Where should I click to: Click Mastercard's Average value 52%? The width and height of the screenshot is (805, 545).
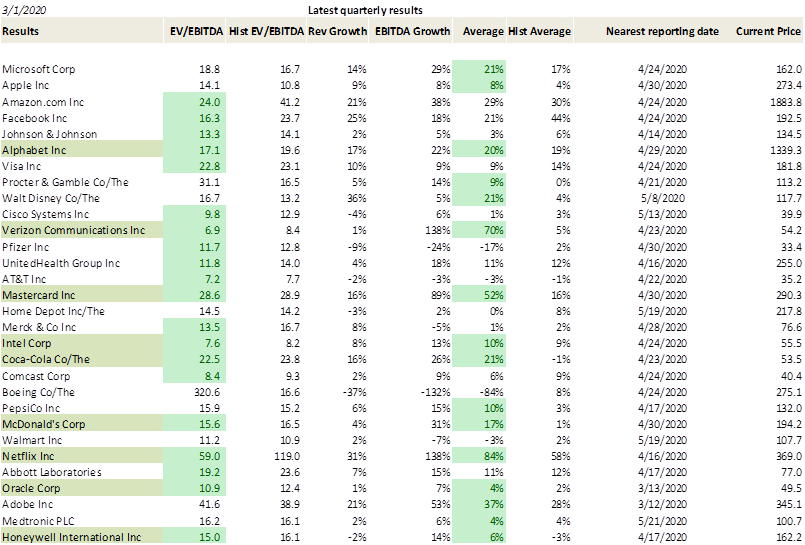480,295
